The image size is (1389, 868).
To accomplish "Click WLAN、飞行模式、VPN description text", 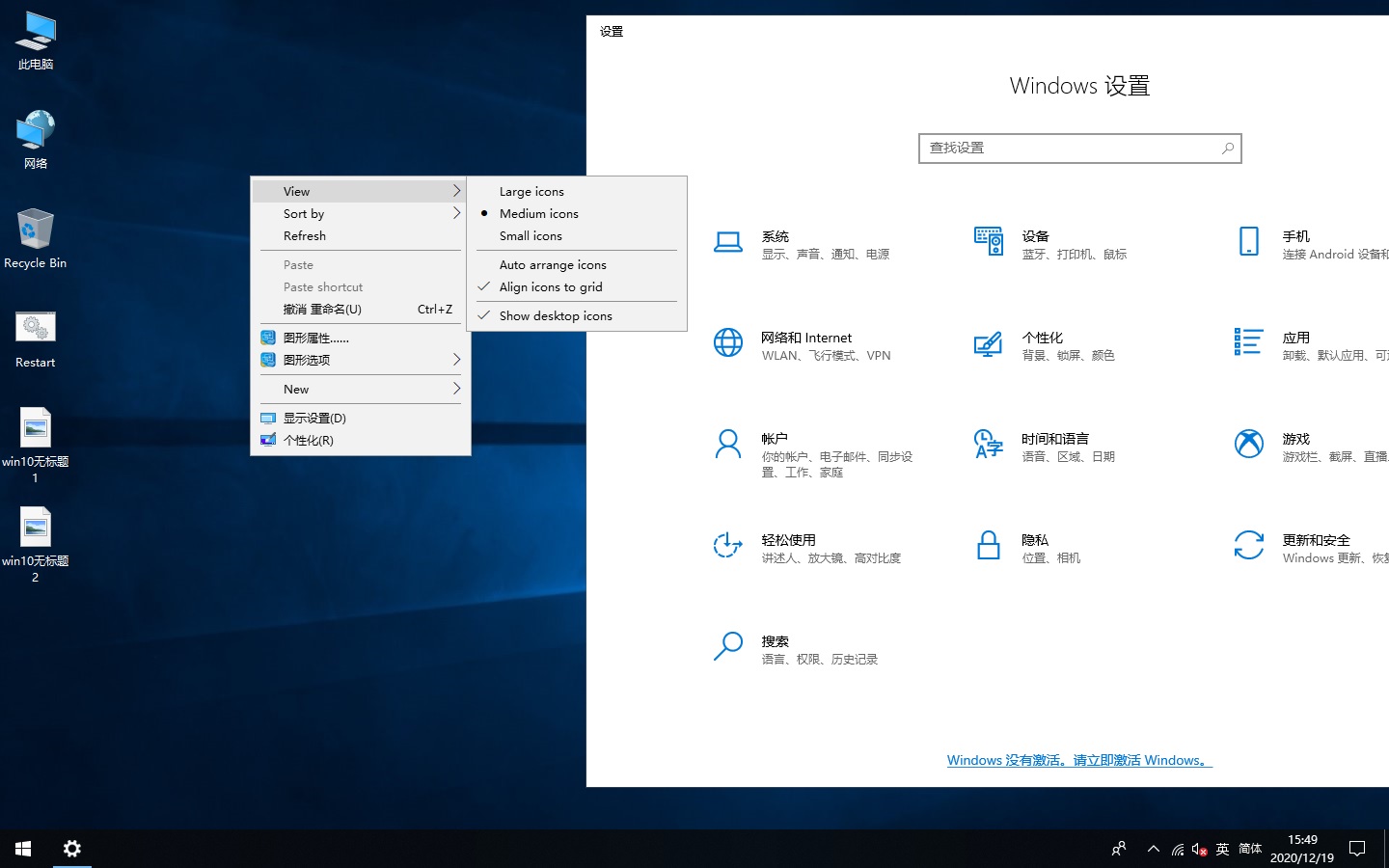I will [826, 356].
